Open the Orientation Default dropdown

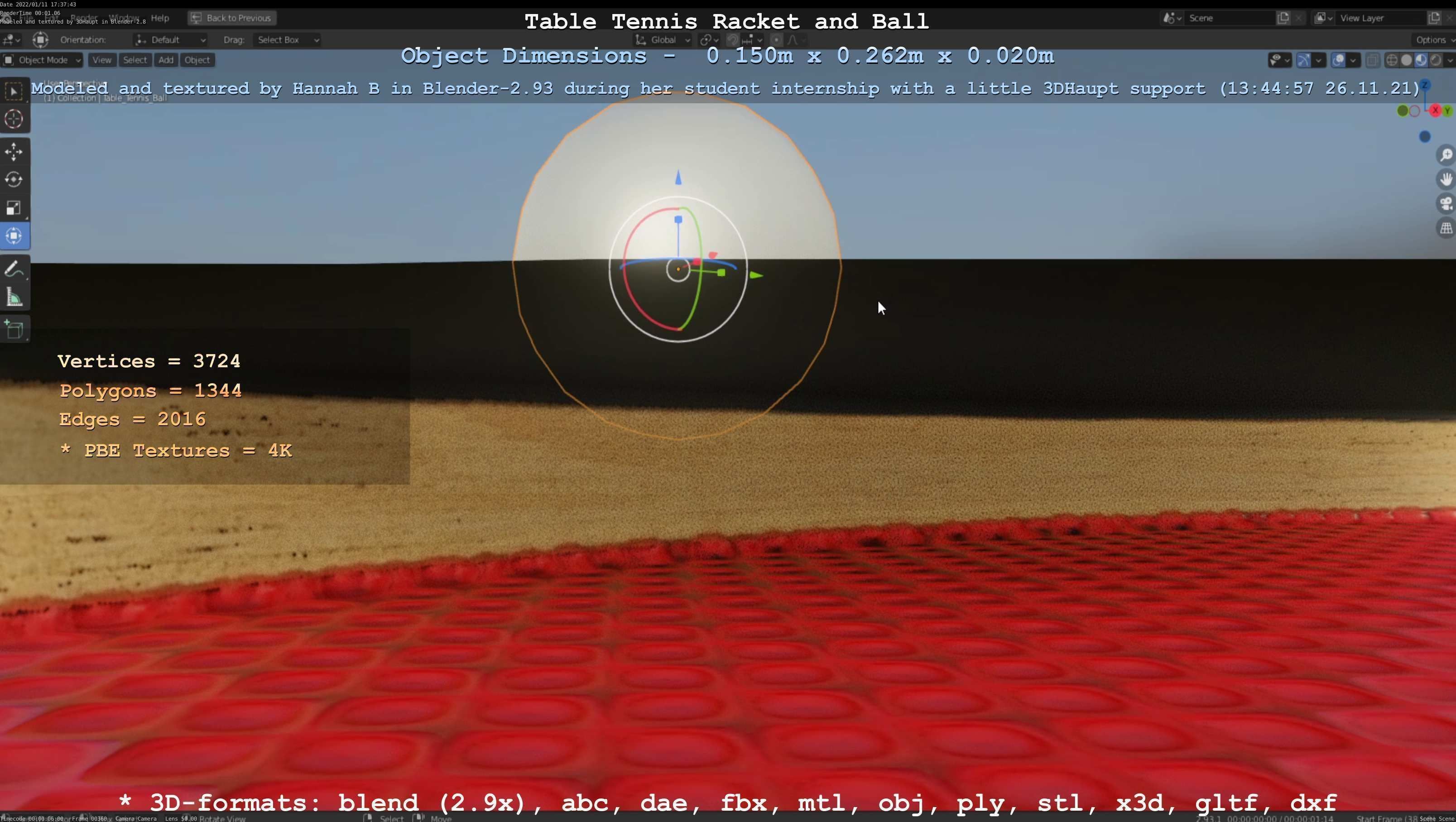pyautogui.click(x=171, y=39)
